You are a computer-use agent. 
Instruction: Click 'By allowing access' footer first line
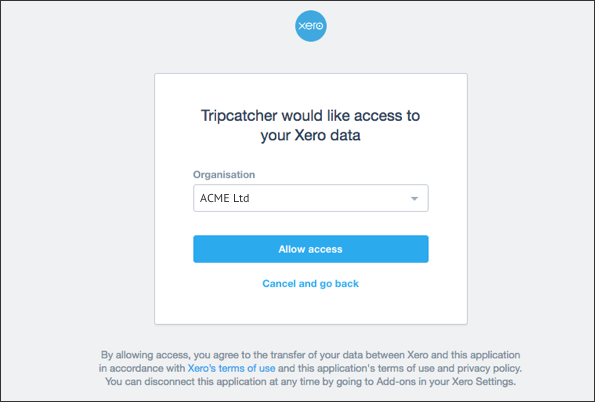coord(310,355)
